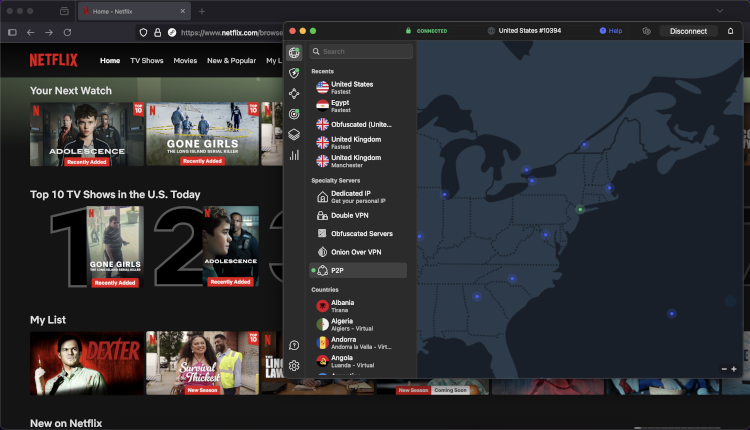750x430 pixels.
Task: Open the Threat Protection shield icon
Action: pos(294,73)
